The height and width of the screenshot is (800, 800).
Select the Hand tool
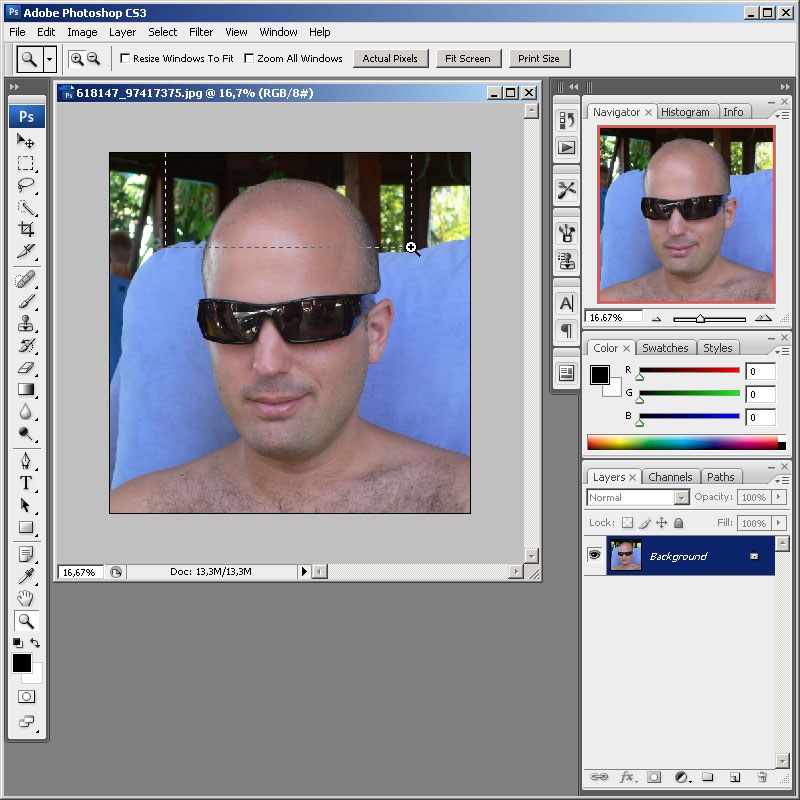(26, 598)
